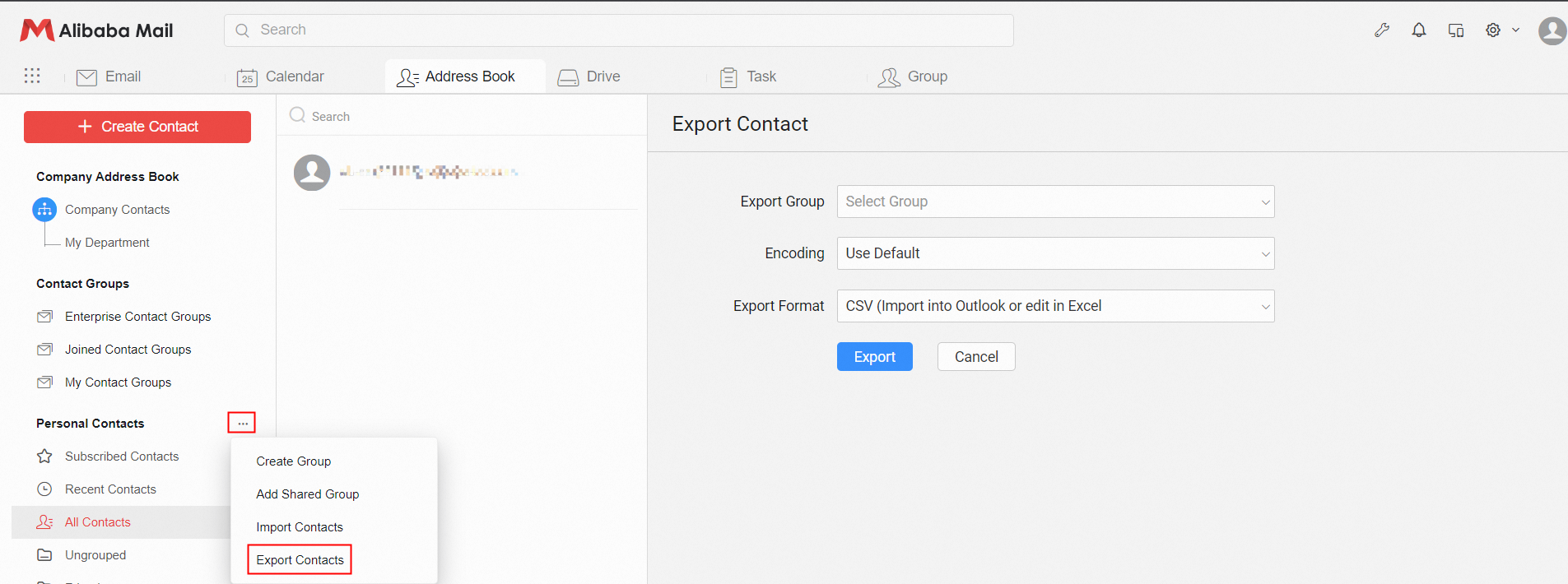Viewport: 1568px width, 584px height.
Task: Click the Company Contacts org icon
Action: pos(44,210)
